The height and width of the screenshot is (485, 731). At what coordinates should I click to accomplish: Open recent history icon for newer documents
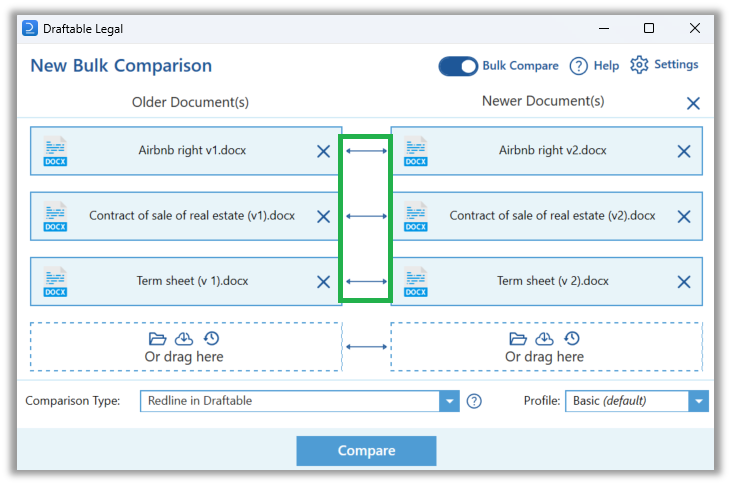point(572,339)
